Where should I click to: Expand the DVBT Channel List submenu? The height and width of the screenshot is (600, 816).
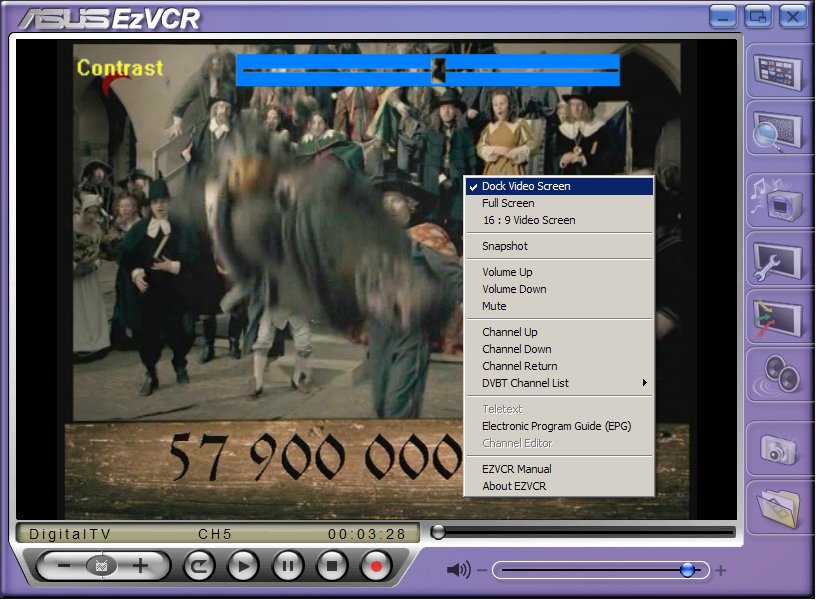[x=525, y=383]
